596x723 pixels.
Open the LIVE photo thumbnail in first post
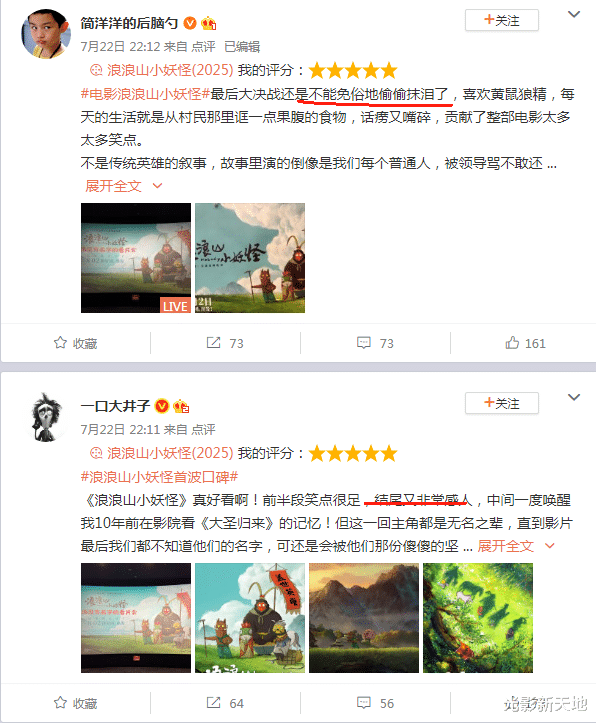click(x=136, y=258)
